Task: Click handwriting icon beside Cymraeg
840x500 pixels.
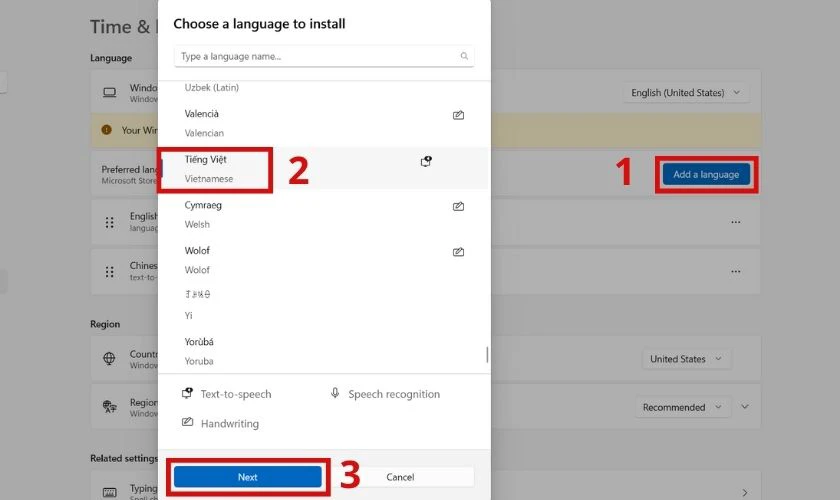Action: pos(458,206)
